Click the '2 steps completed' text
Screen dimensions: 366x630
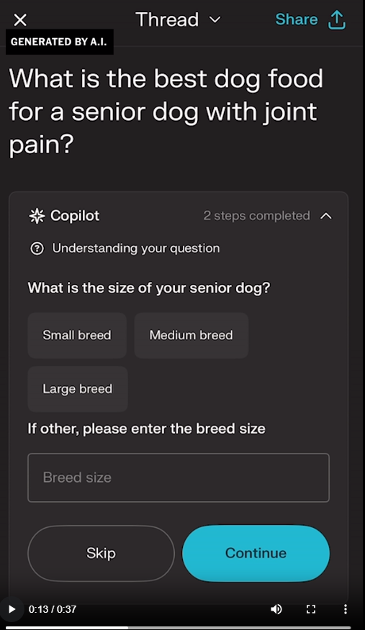coord(257,216)
